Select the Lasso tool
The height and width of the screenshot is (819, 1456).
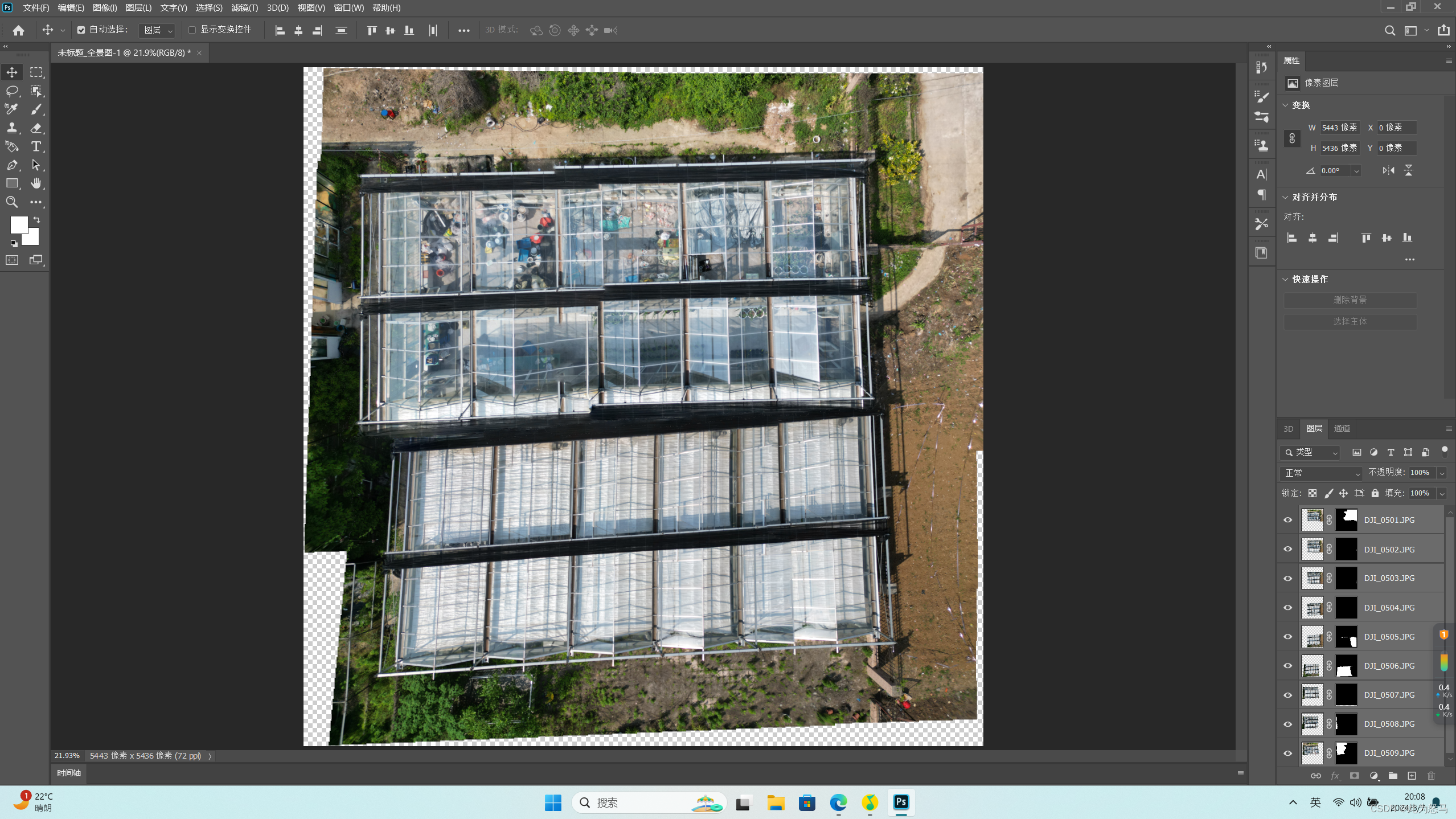coord(12,91)
